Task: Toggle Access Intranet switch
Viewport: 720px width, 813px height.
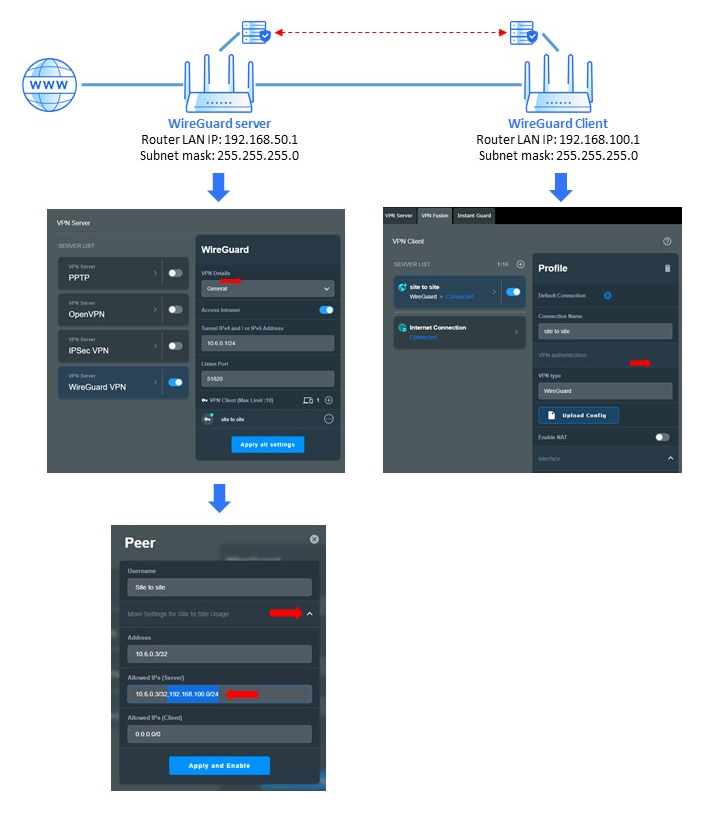Action: point(326,310)
